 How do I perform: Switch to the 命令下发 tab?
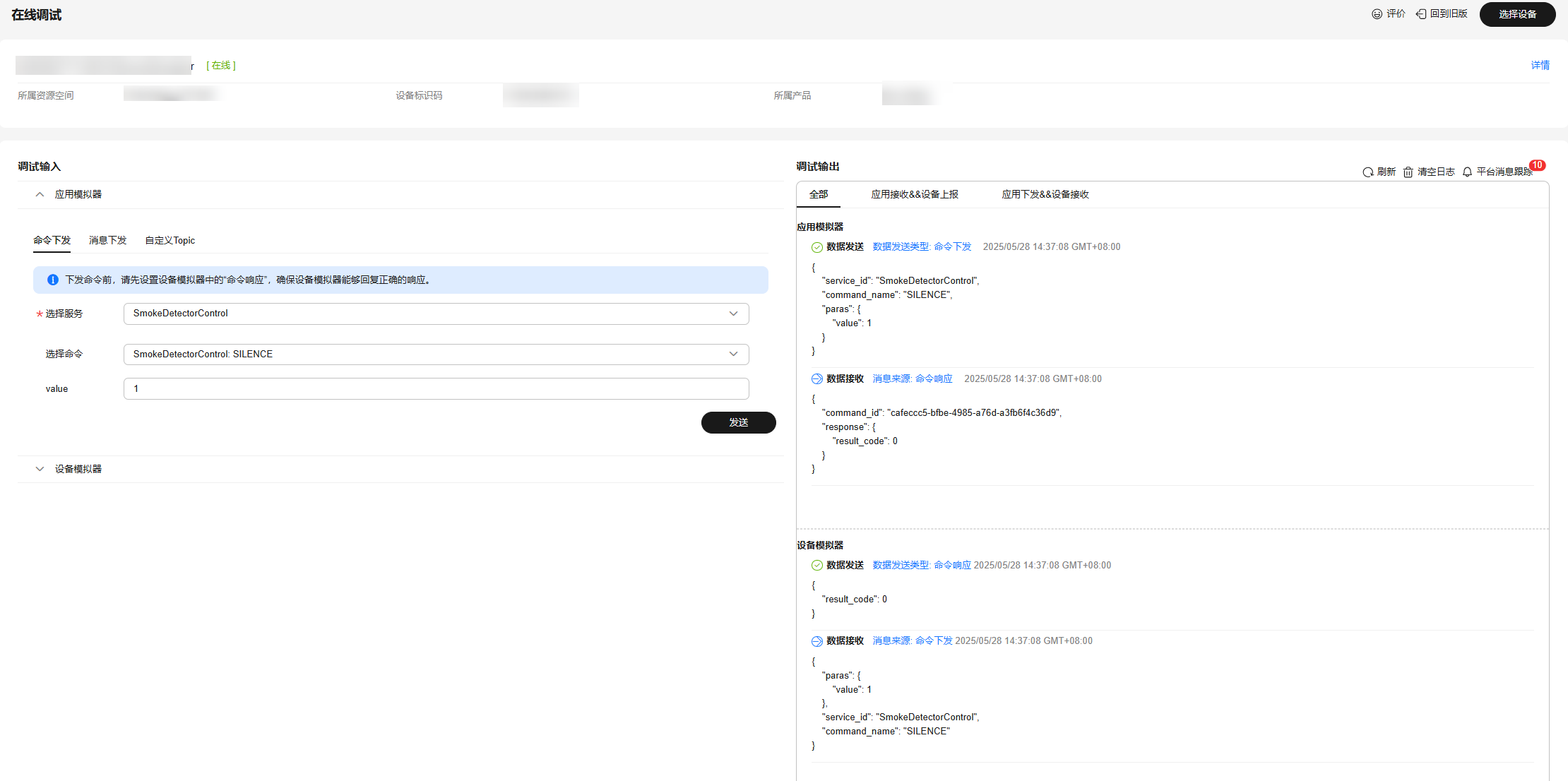click(52, 241)
